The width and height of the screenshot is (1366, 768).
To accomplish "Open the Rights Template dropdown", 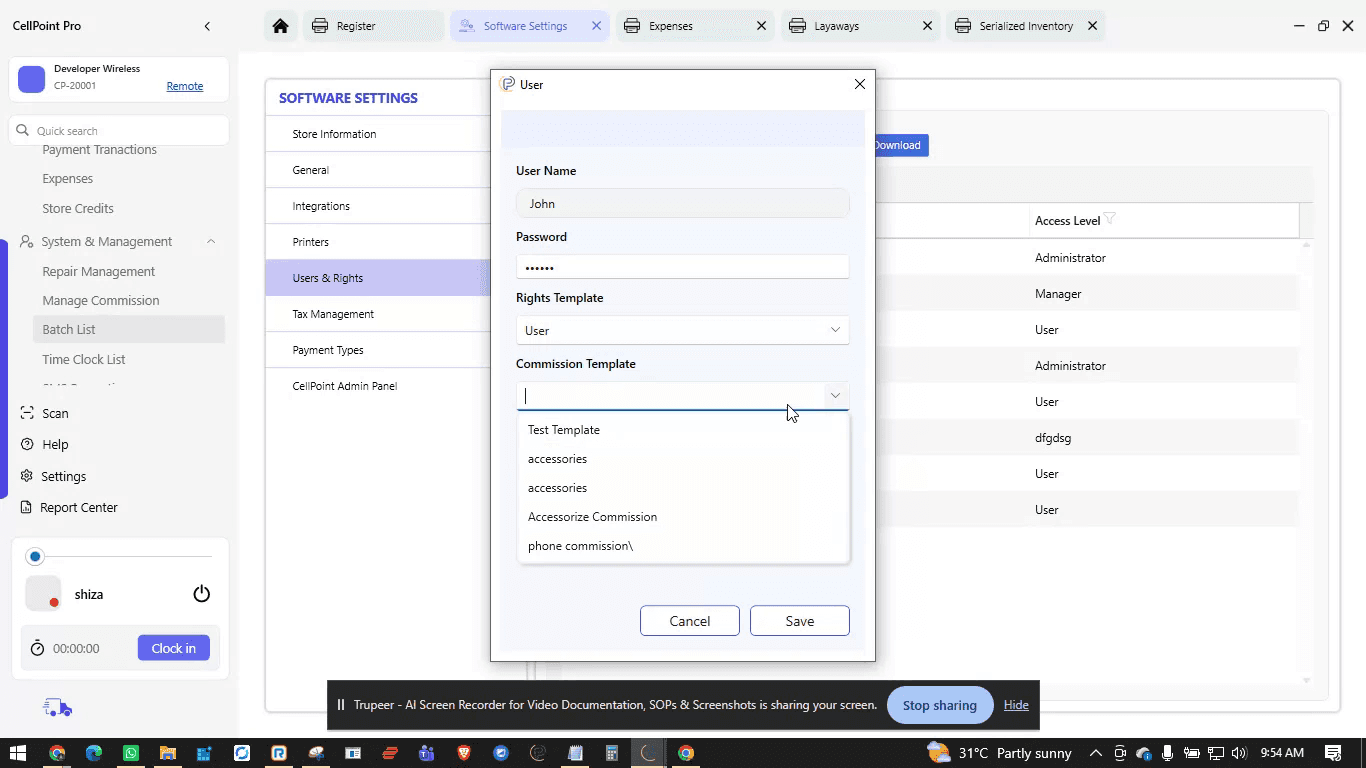I will click(x=682, y=330).
